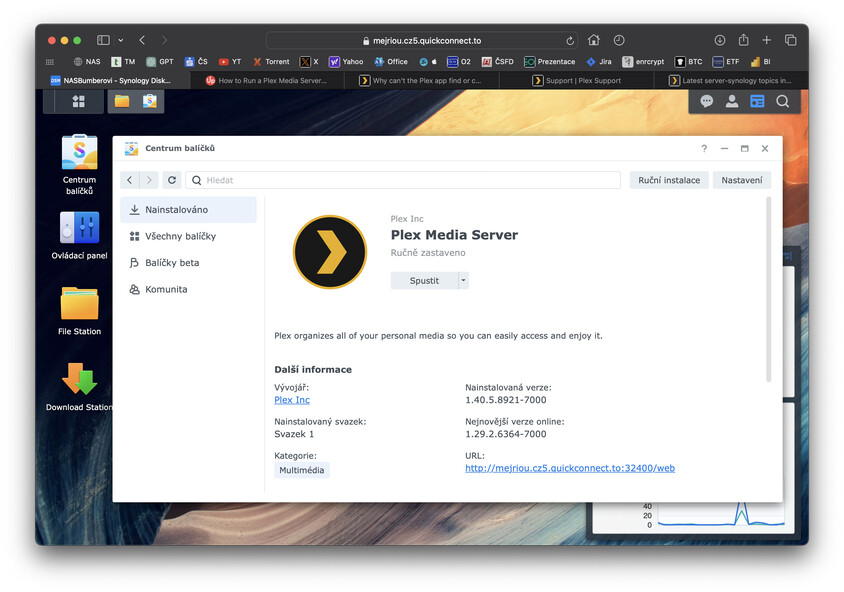
Task: Open Nastavení in Package Center
Action: click(x=742, y=180)
